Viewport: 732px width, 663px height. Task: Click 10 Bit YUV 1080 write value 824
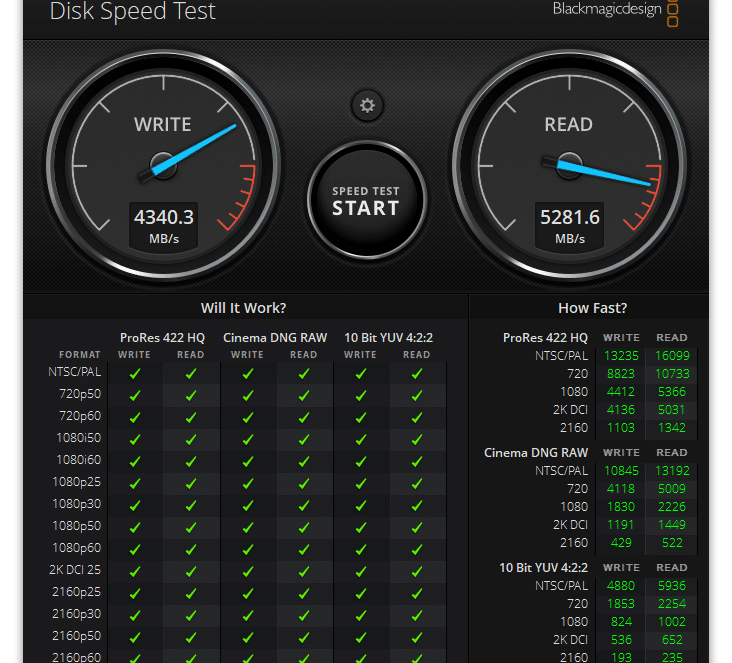tap(621, 622)
